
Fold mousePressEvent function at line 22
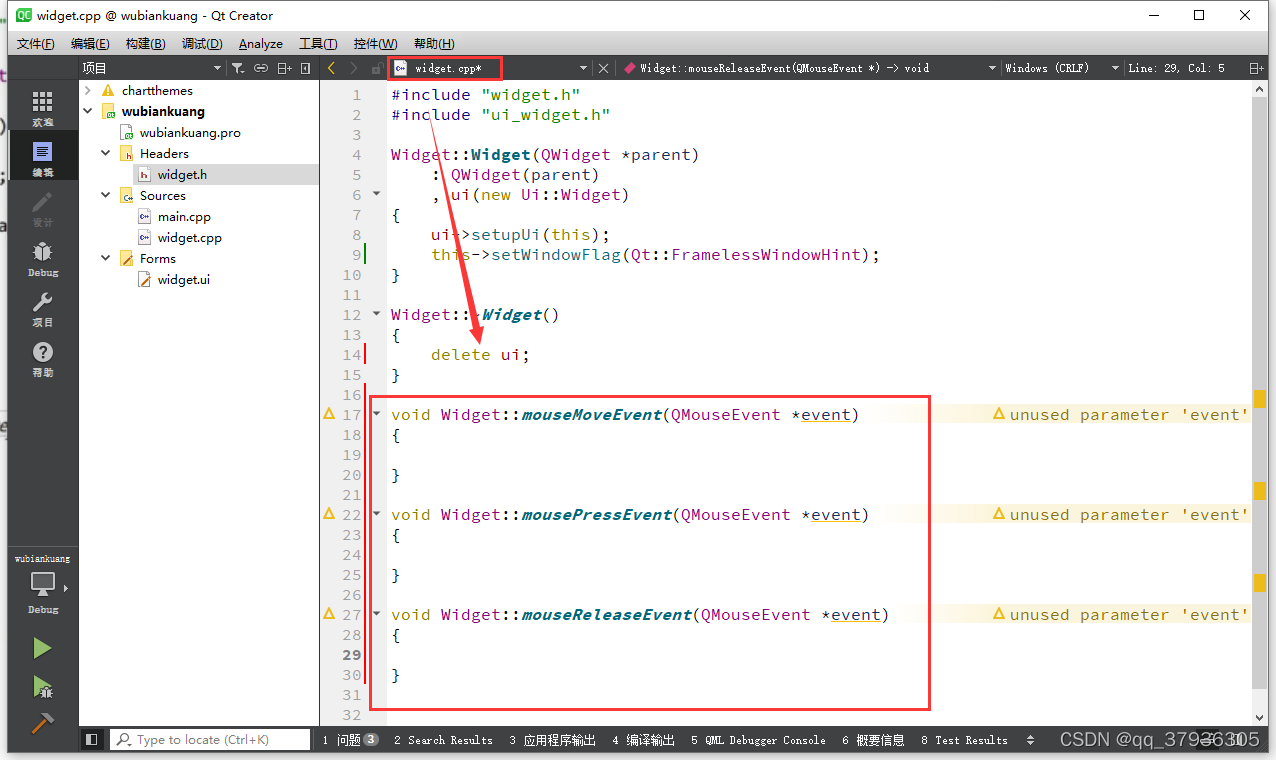pyautogui.click(x=377, y=513)
